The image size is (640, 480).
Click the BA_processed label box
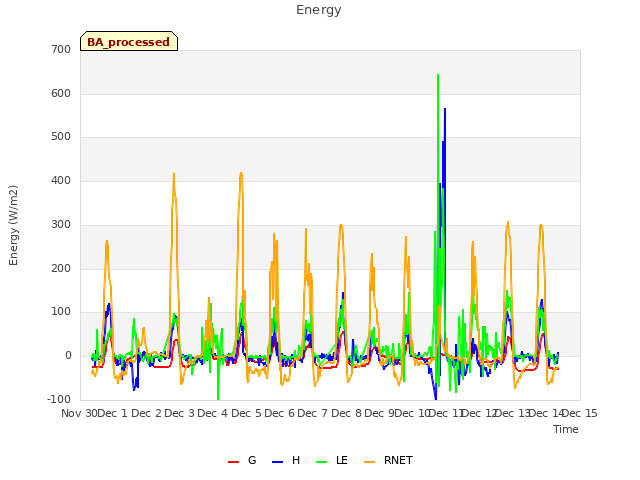[x=129, y=41]
